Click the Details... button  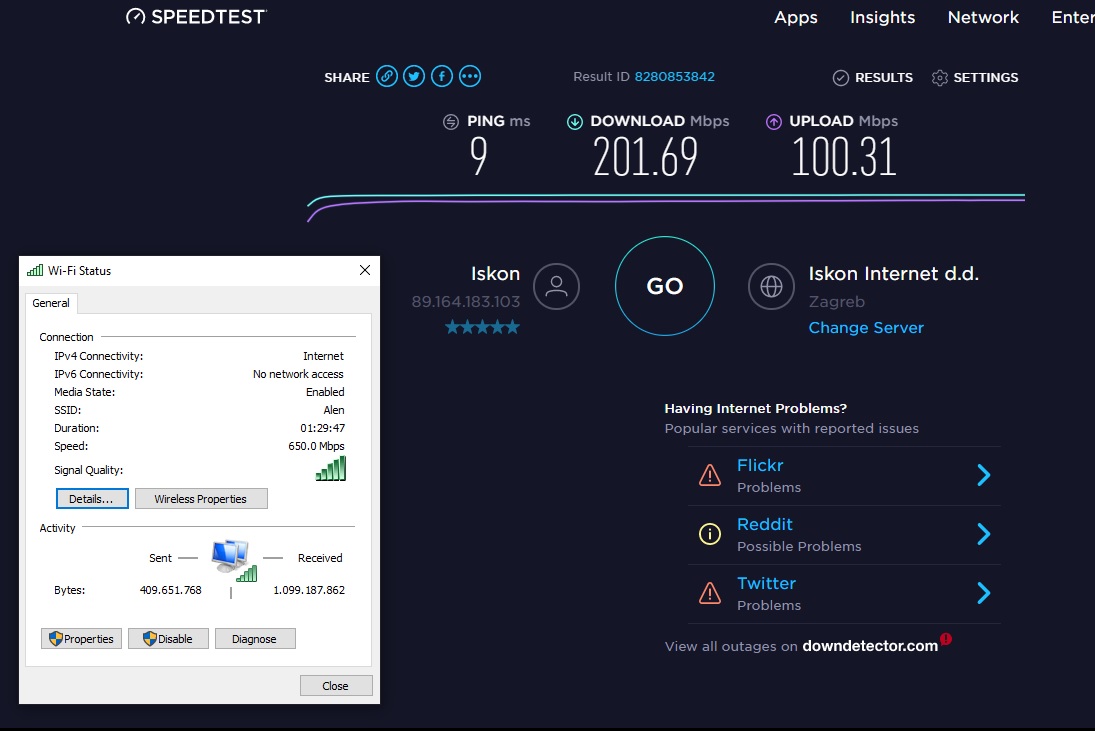tap(92, 499)
